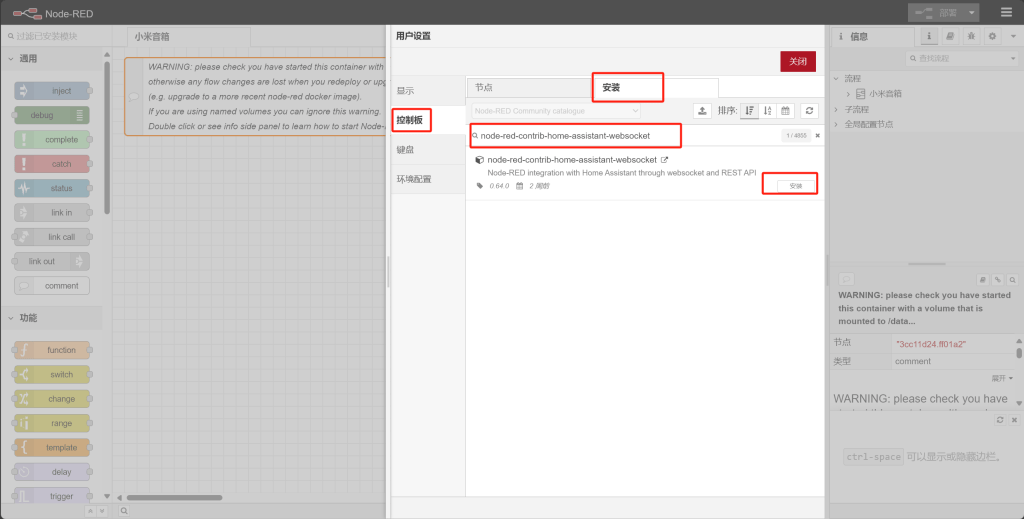Viewport: 1024px width, 519px height.
Task: Open the configuration gear sidebar icon
Action: (x=992, y=37)
